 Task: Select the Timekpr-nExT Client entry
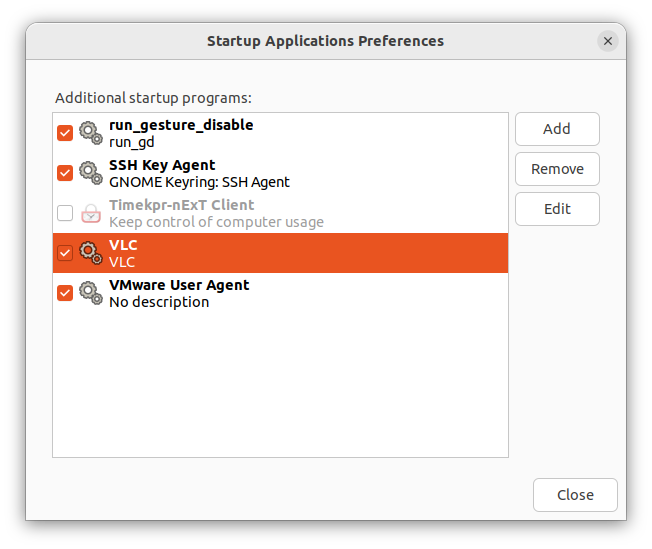pyautogui.click(x=280, y=213)
